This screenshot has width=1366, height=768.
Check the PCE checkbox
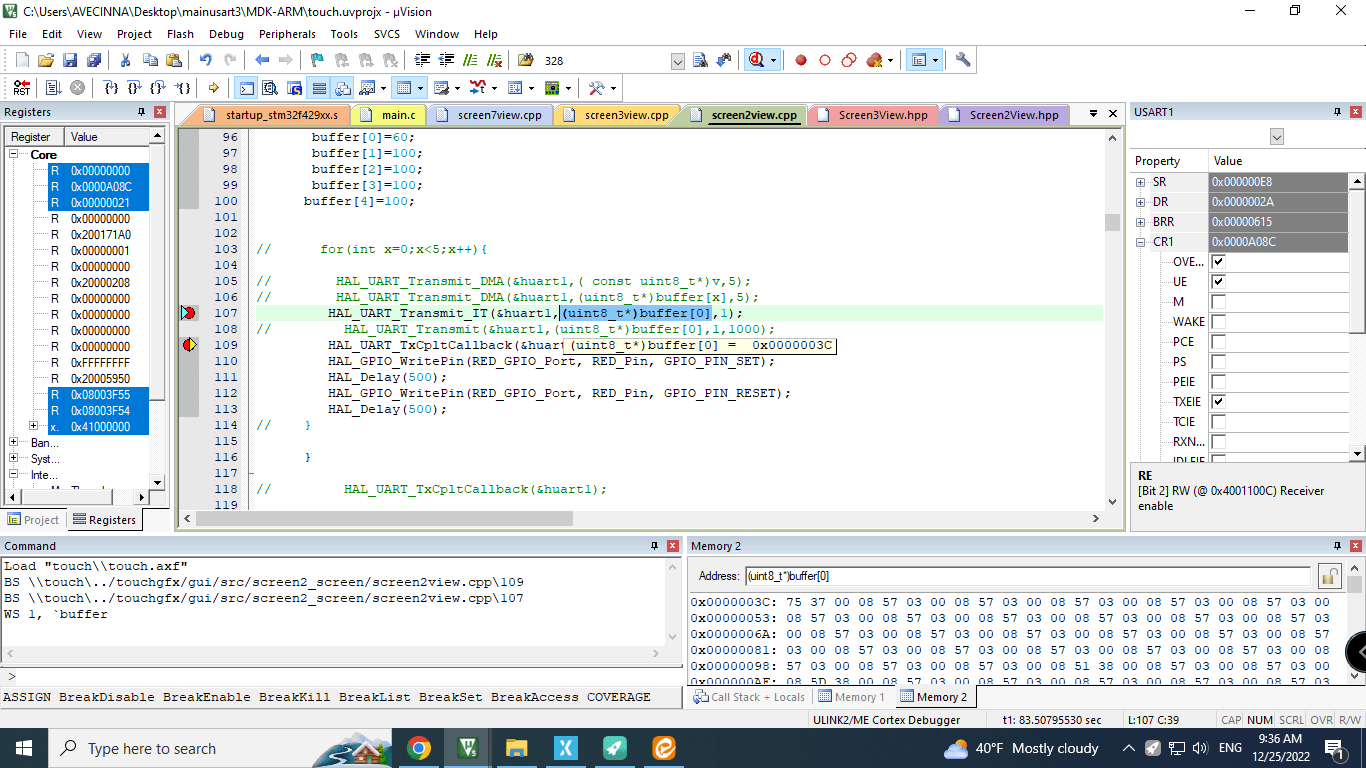coord(1218,342)
